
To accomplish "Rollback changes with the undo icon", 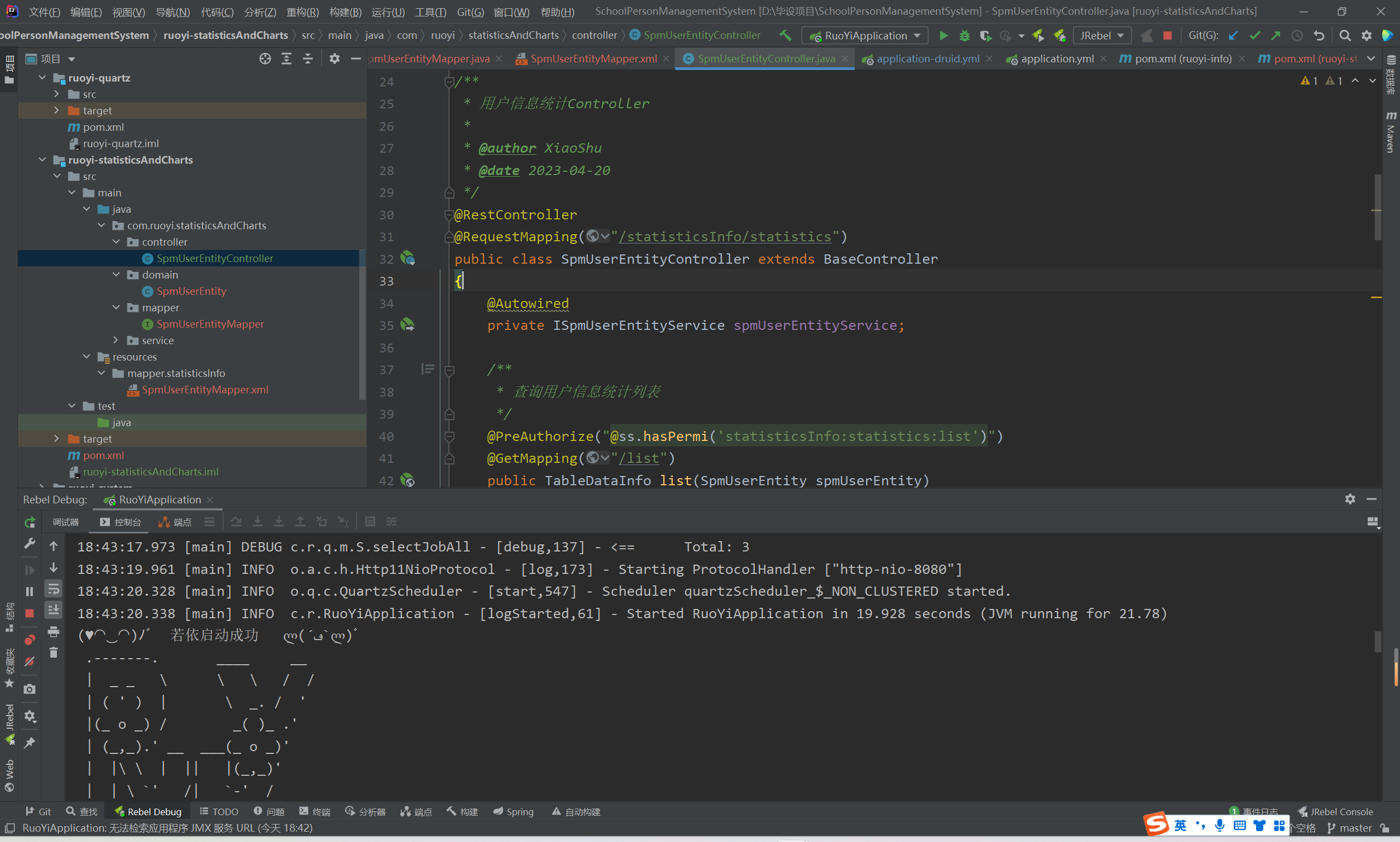I will tap(1319, 36).
